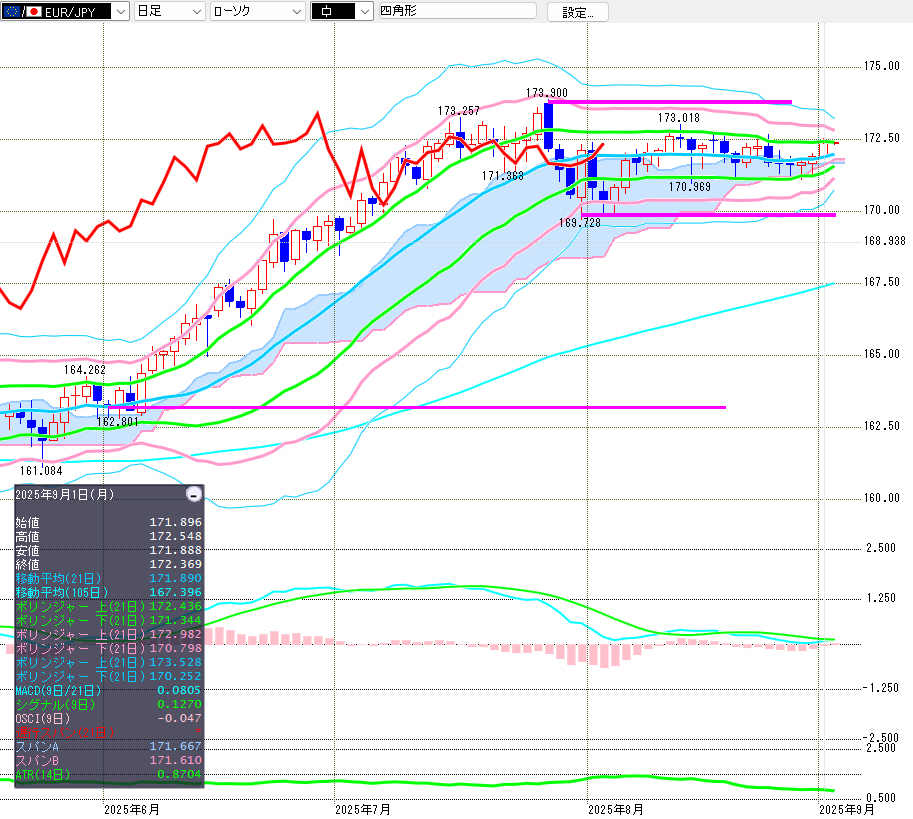
Task: Select the 高値 value 172.548
Action: point(176,536)
